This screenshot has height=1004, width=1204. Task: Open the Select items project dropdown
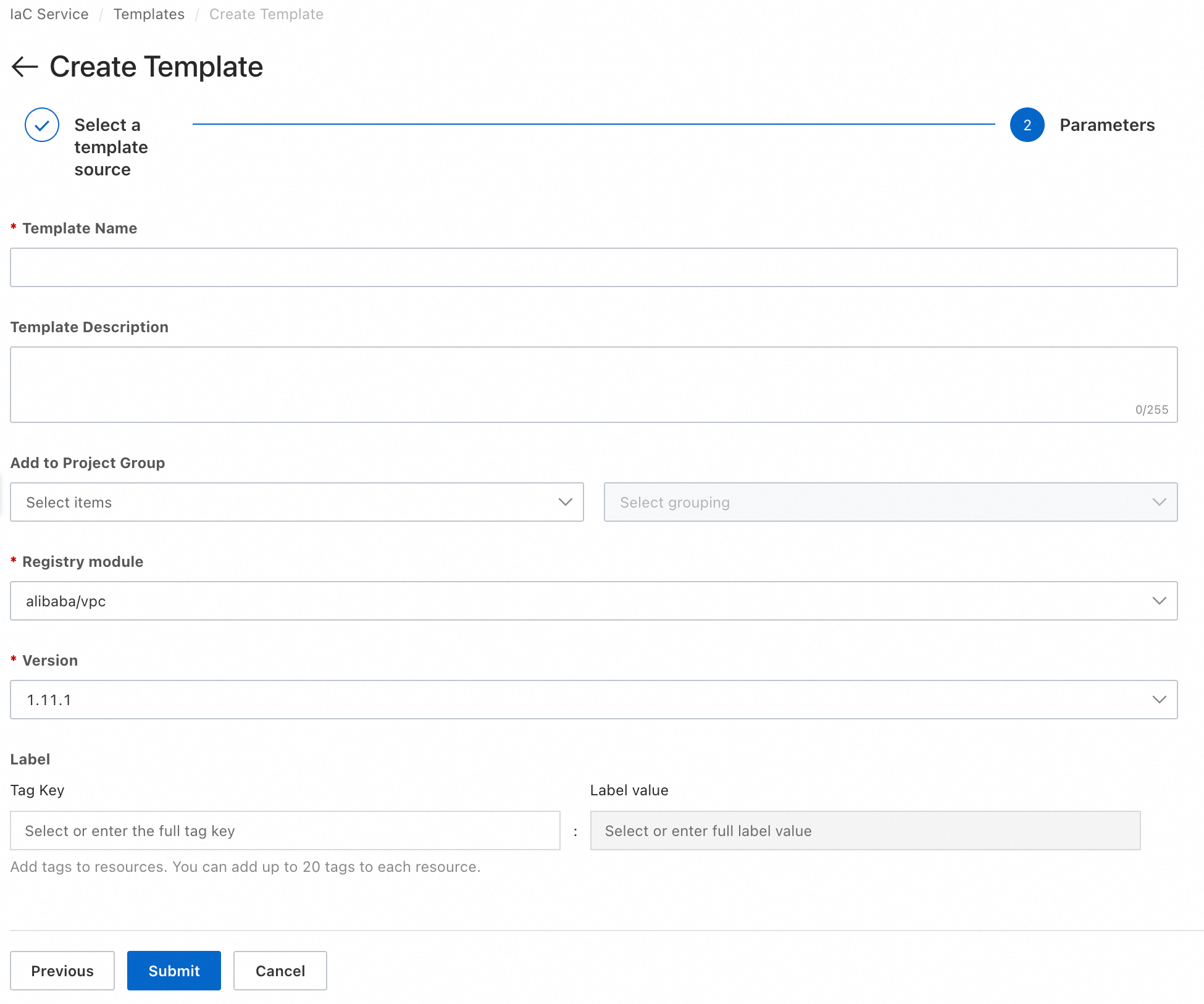tap(297, 502)
